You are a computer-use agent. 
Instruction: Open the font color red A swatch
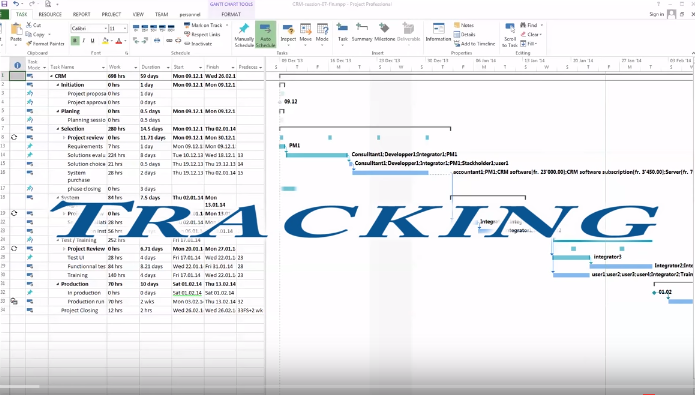(118, 41)
